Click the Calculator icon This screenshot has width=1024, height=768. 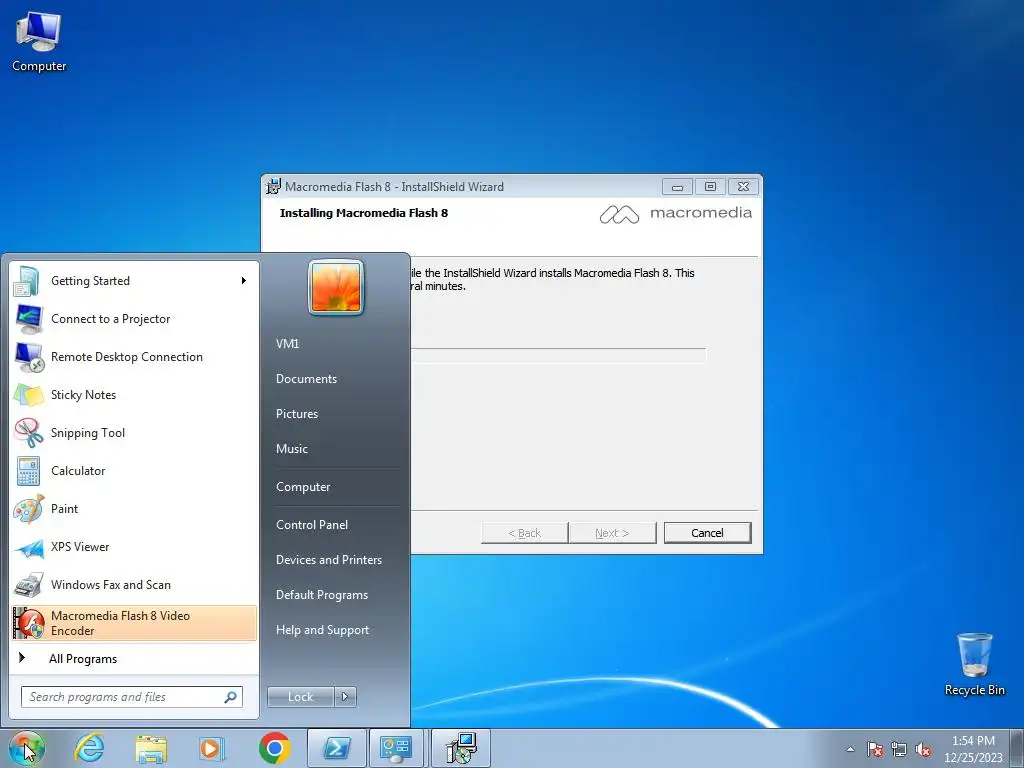tap(29, 471)
